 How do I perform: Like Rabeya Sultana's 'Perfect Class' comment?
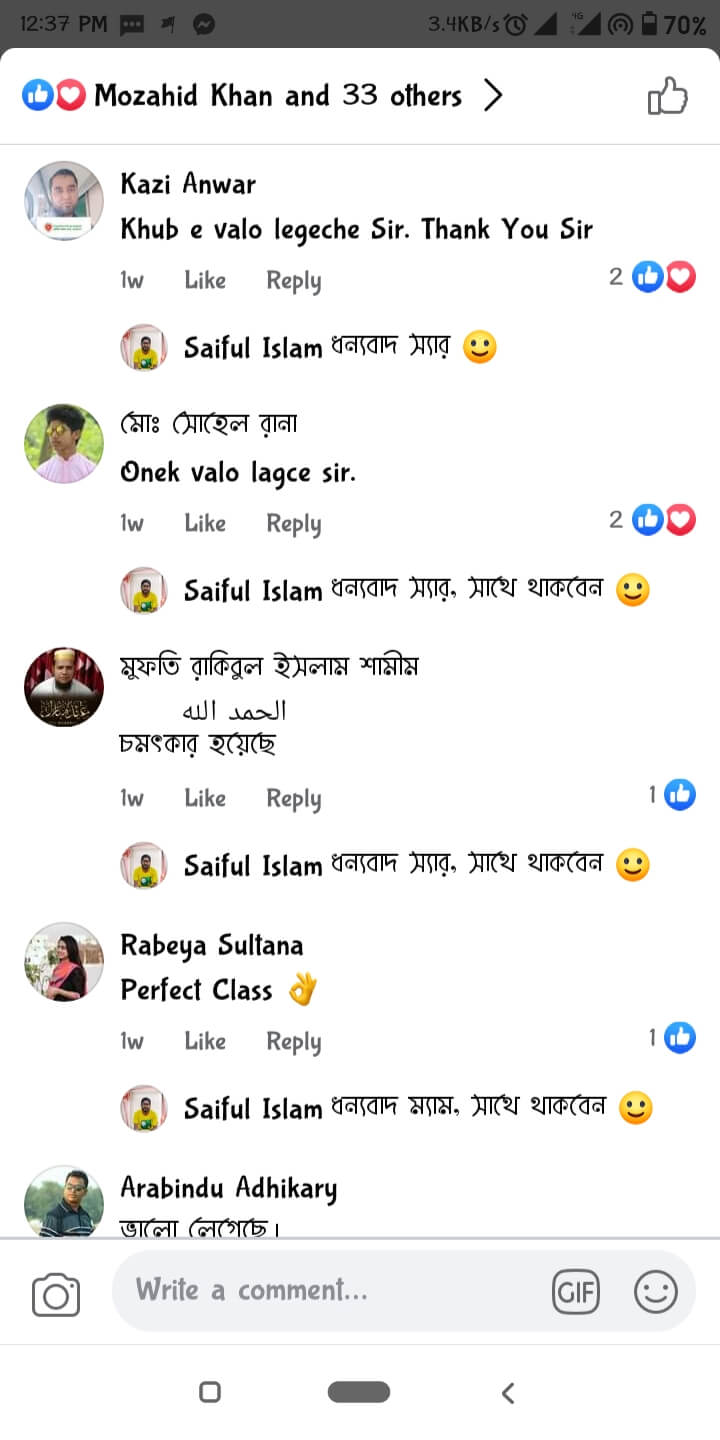pyautogui.click(x=205, y=1041)
